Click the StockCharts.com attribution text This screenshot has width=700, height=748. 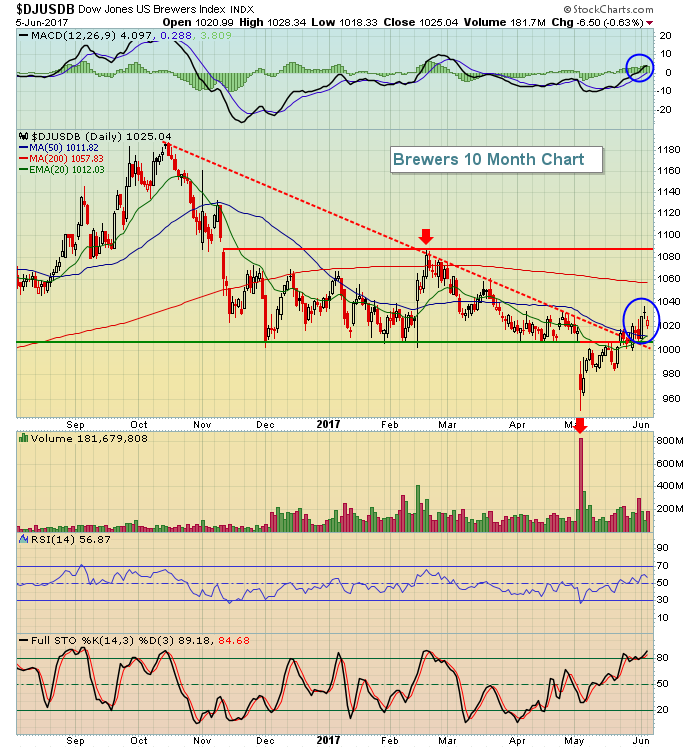click(x=608, y=9)
